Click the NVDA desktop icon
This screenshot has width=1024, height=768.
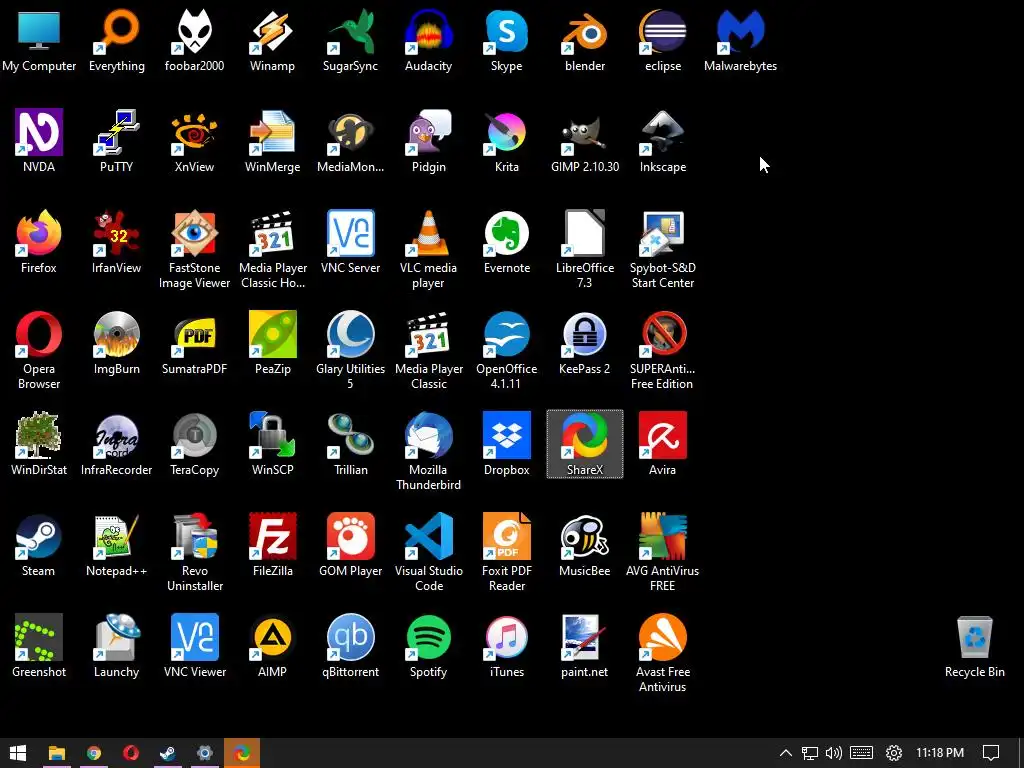39,141
